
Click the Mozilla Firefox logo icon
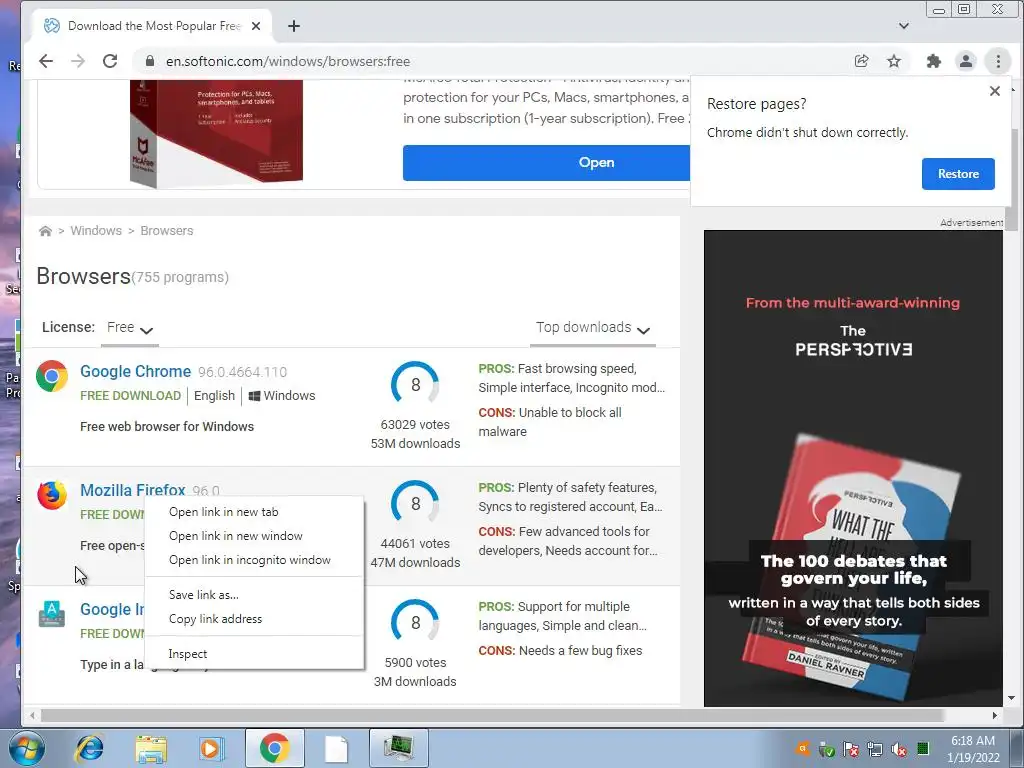52,495
